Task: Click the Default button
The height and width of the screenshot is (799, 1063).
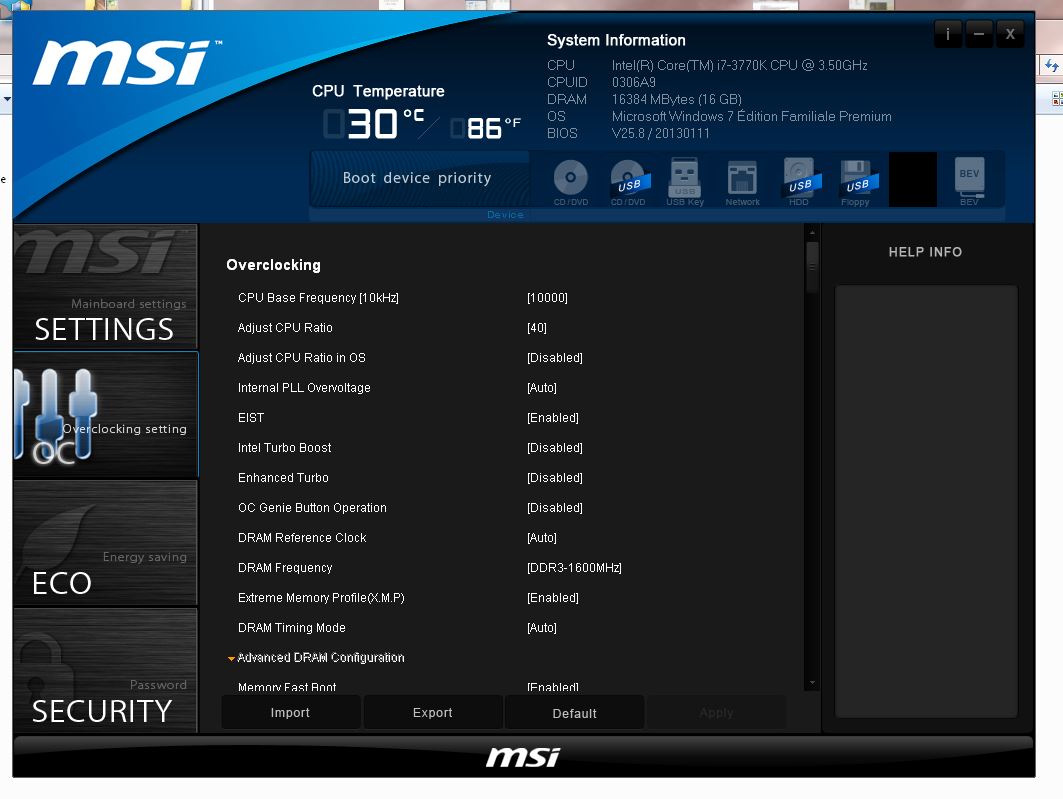Action: point(574,713)
